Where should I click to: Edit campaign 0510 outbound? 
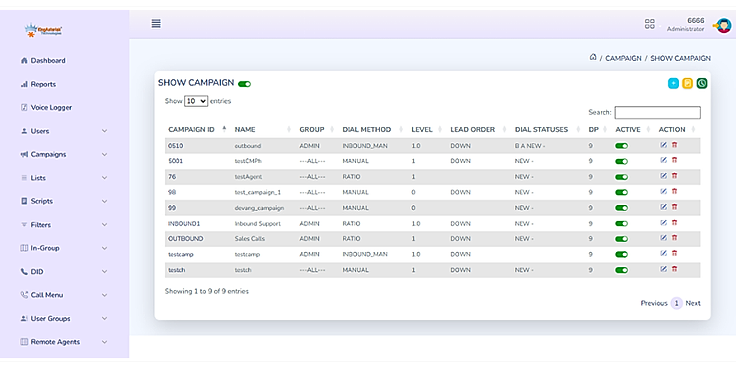pyautogui.click(x=663, y=145)
